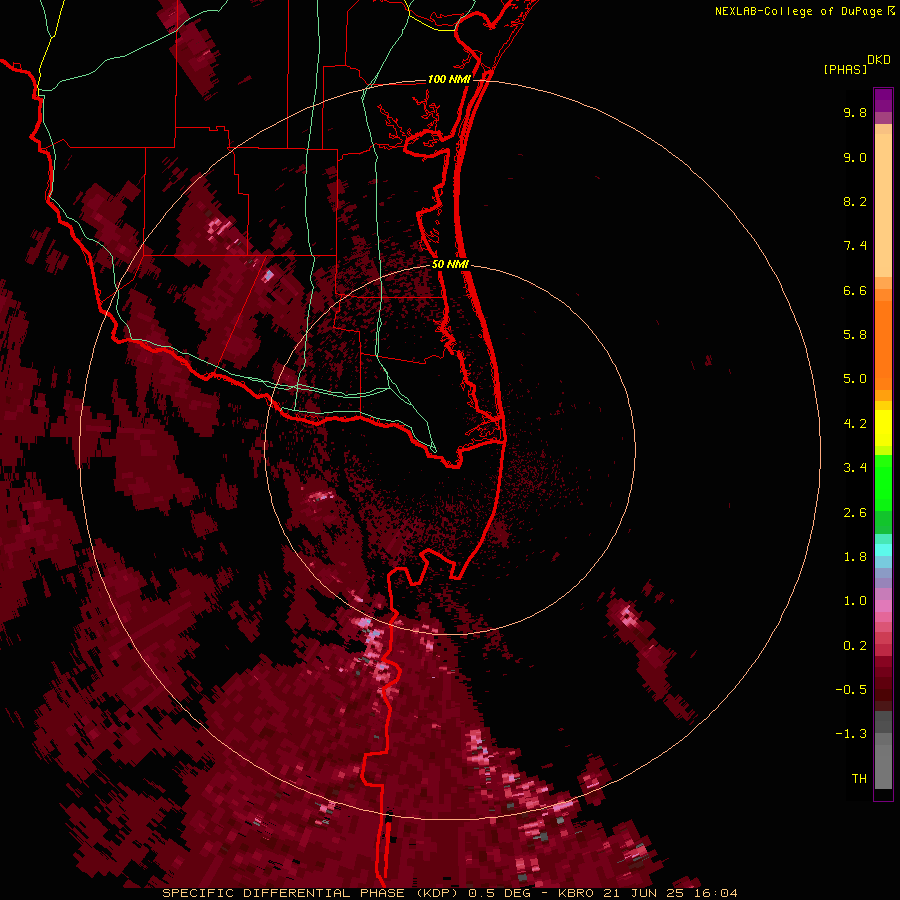
Task: Click the 0.2 value on the color scale
Action: point(855,646)
